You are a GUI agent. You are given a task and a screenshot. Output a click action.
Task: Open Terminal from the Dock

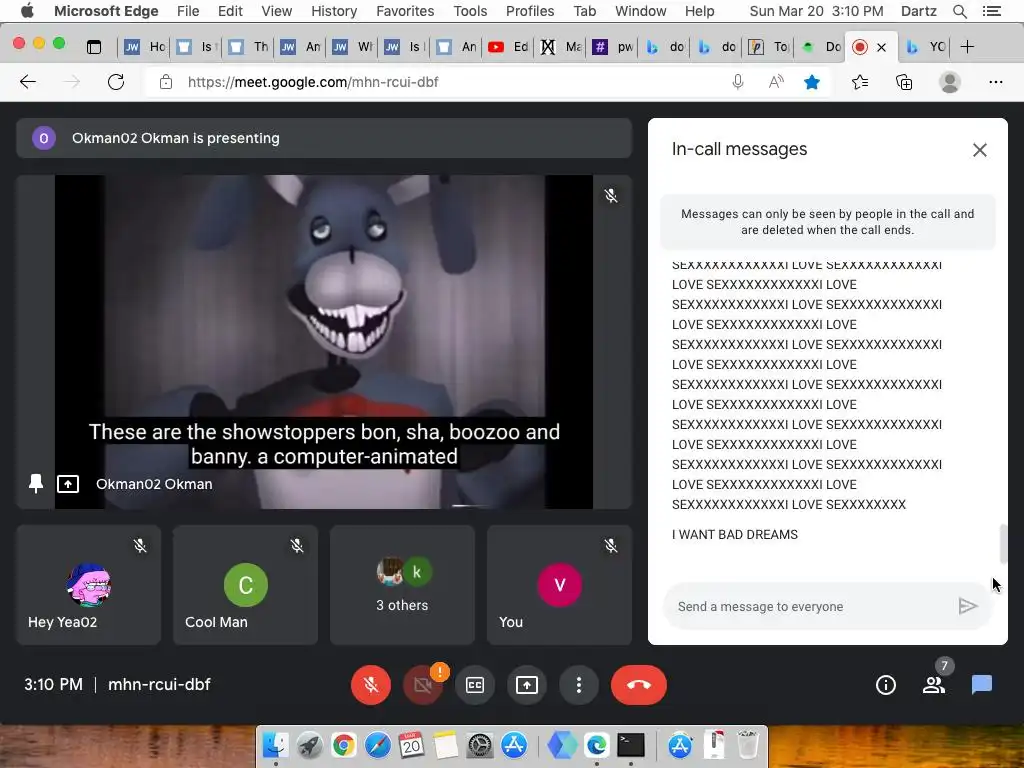(x=631, y=744)
